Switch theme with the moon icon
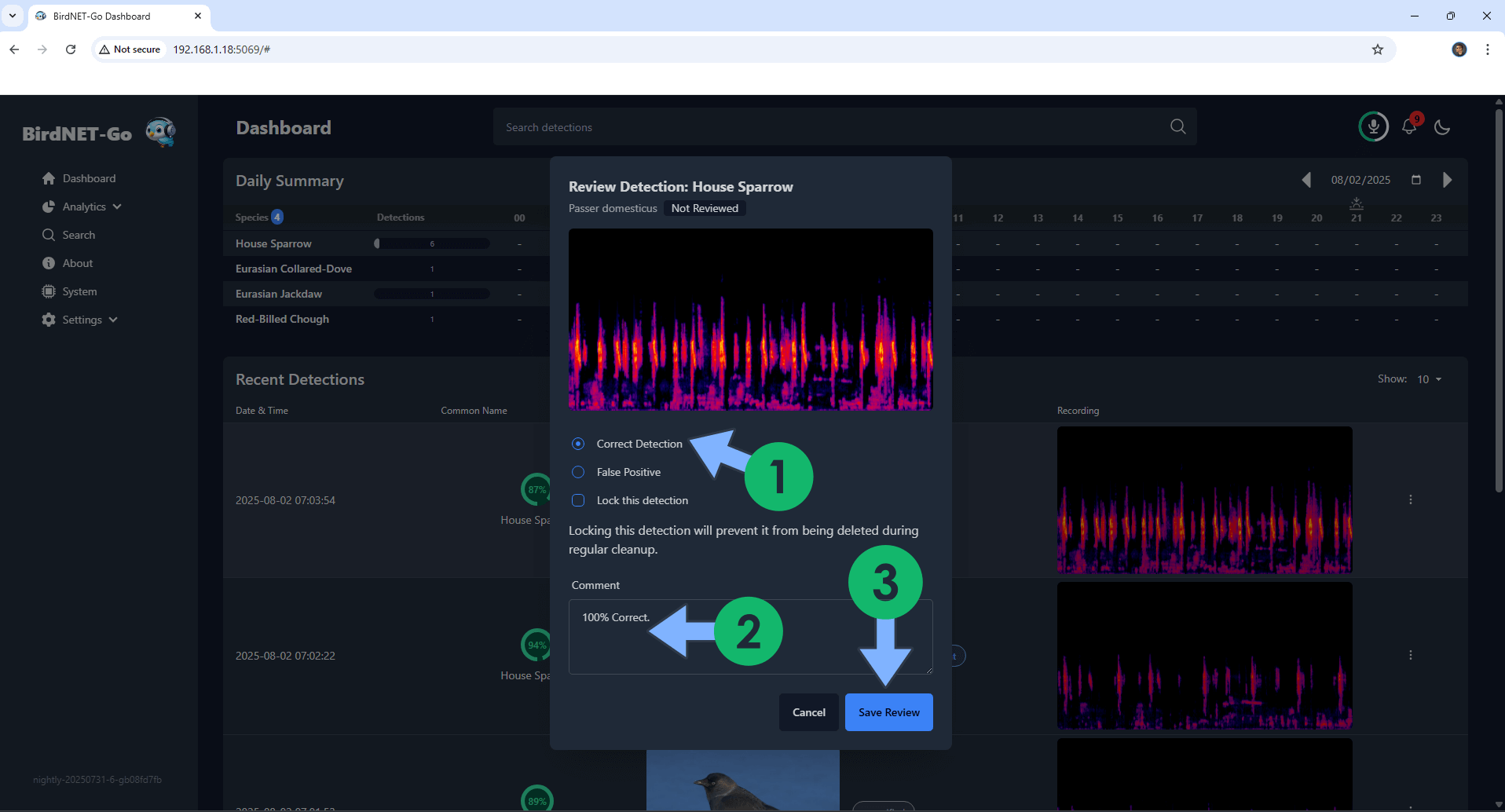The image size is (1505, 812). point(1442,126)
